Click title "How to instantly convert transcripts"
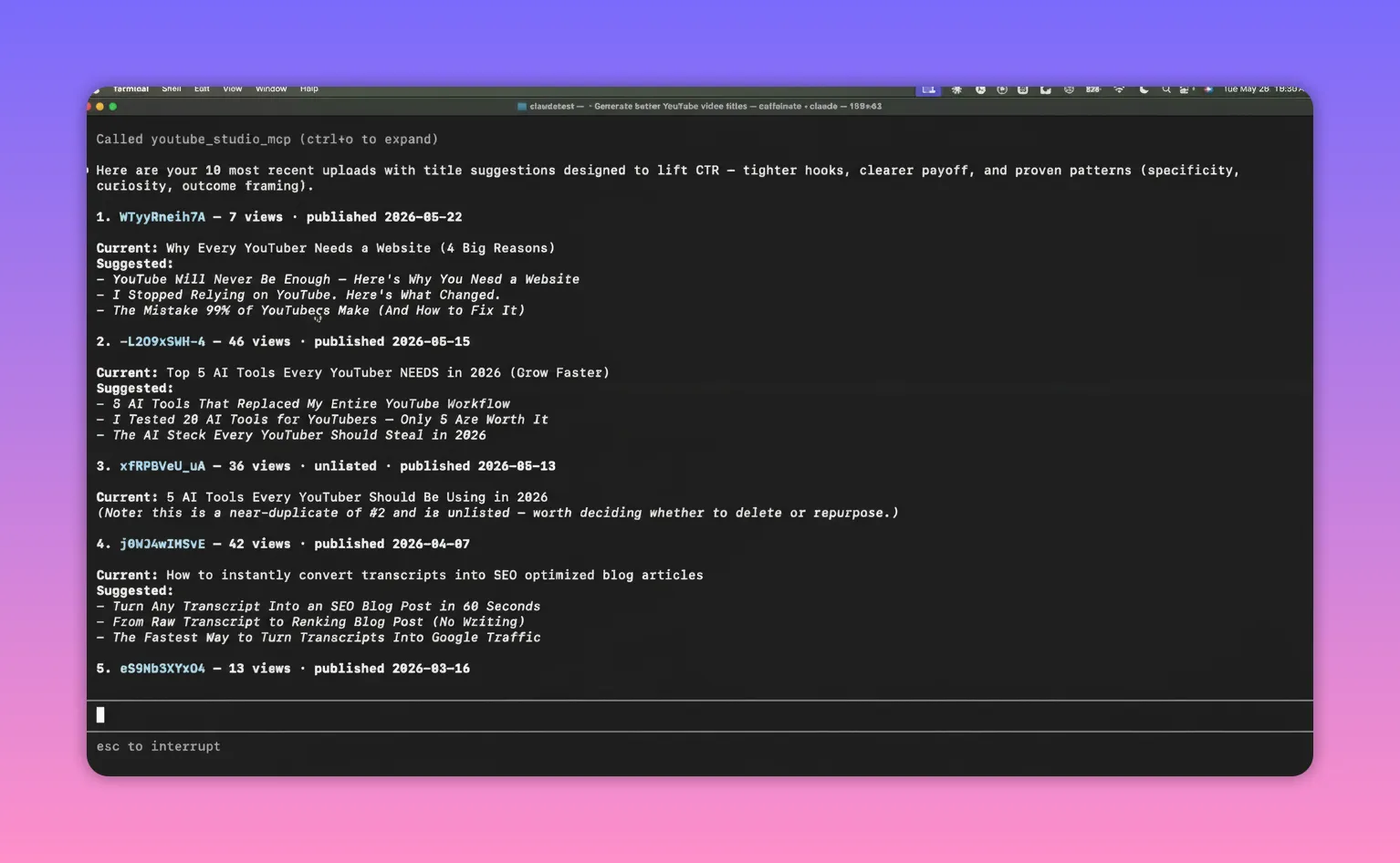The width and height of the screenshot is (1400, 863). [x=434, y=576]
